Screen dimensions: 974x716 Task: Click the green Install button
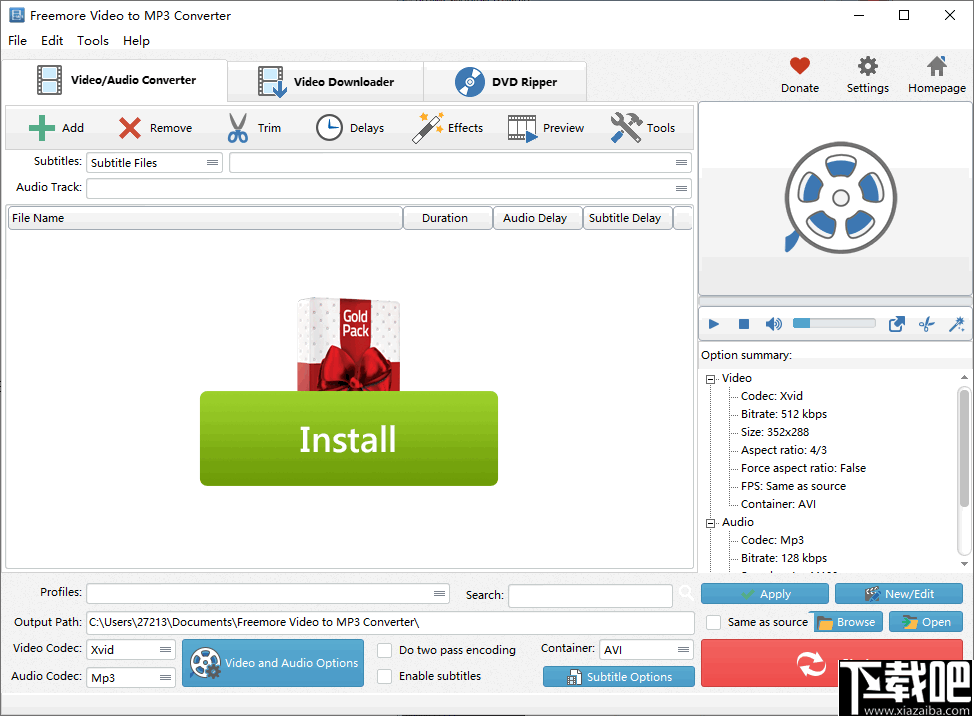pyautogui.click(x=348, y=438)
